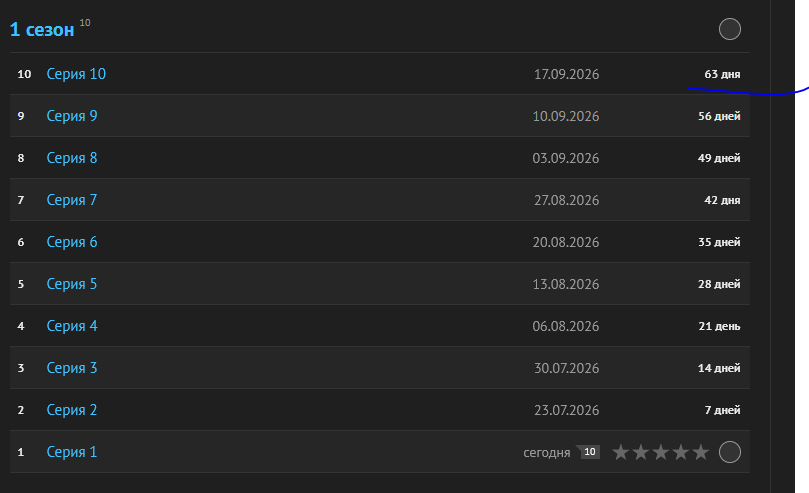Click the comments badge showing 10

click(x=588, y=452)
